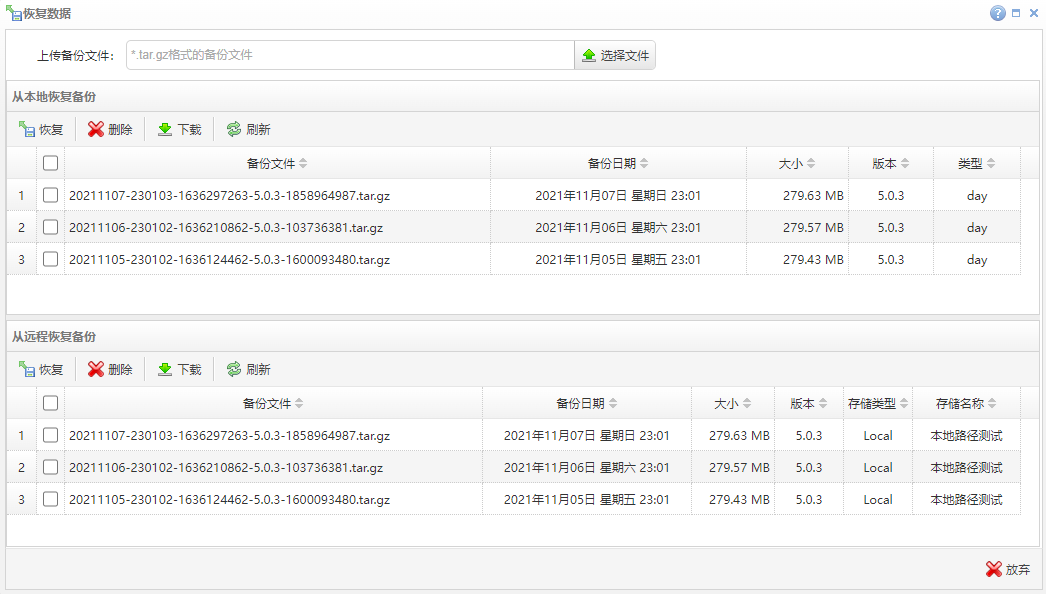Refresh the remote backup list

(x=247, y=369)
